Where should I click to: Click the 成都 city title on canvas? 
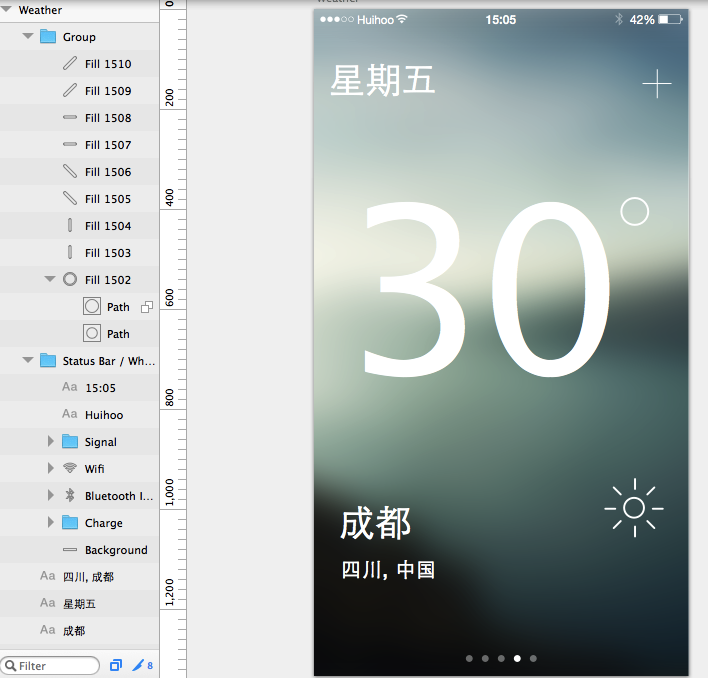[376, 523]
